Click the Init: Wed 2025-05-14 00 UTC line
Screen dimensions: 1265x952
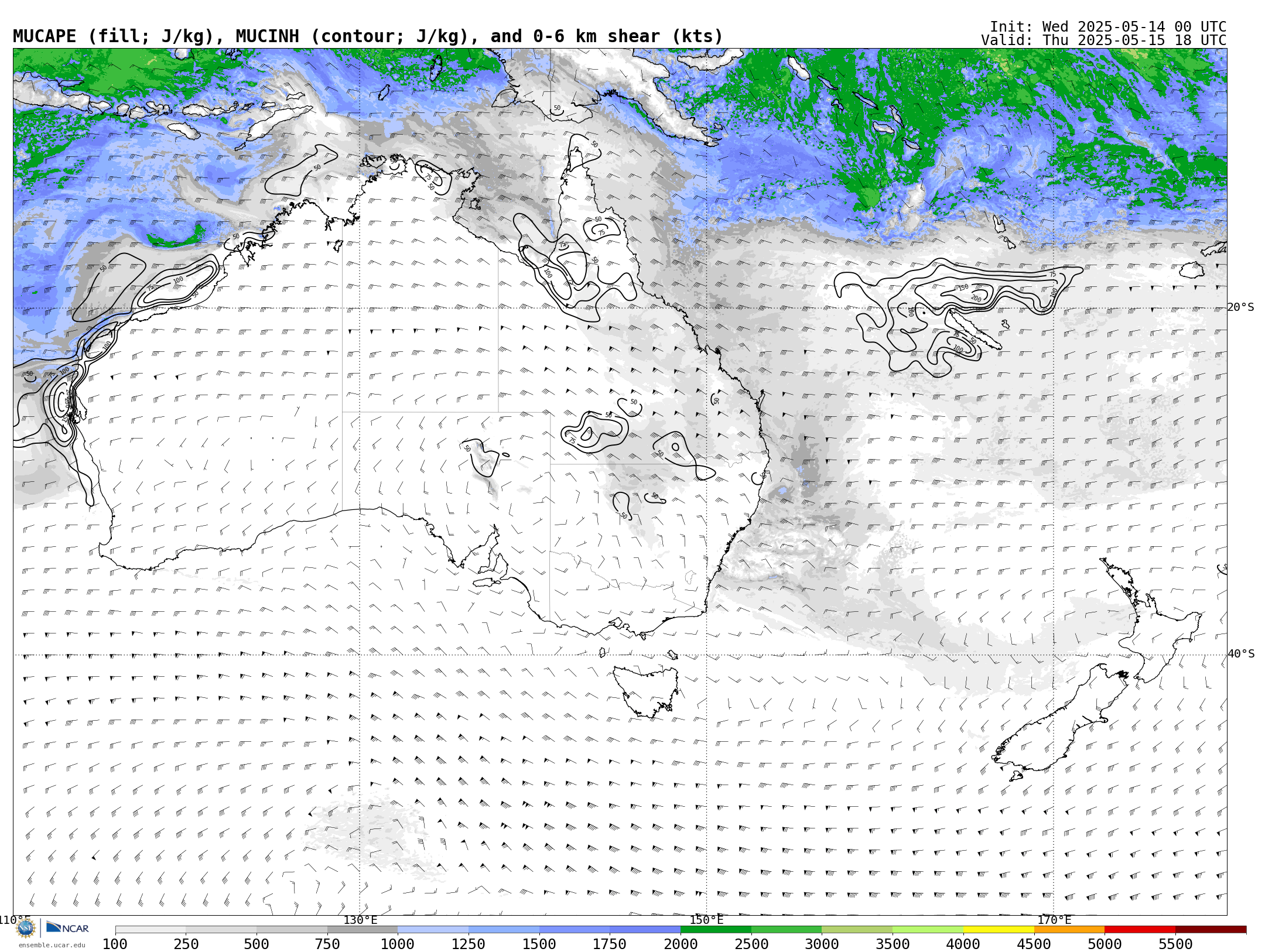[x=1108, y=27]
